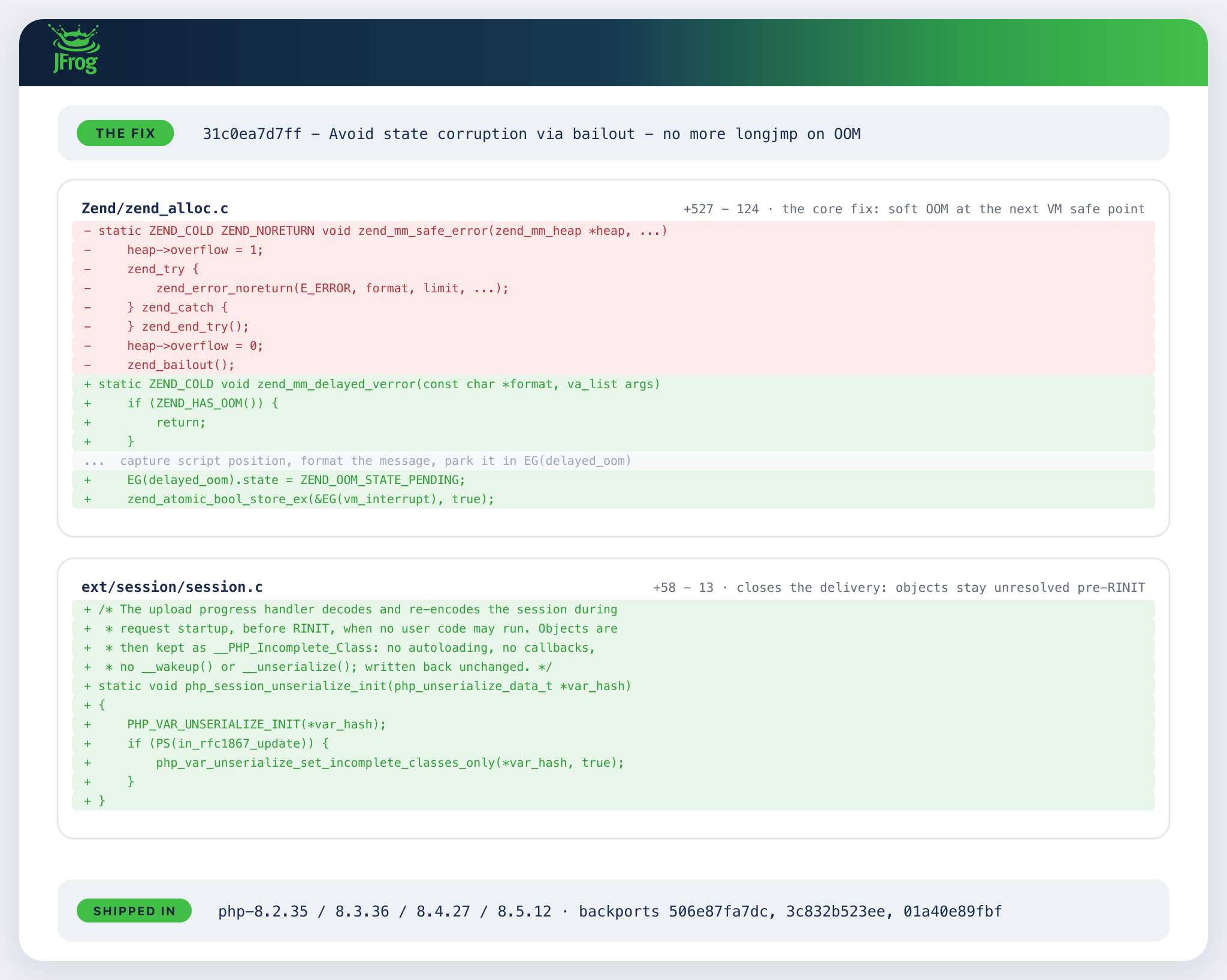Click added line 'zend_atomic_bool_store_ex(&EG(vm_interrupt), true);'
This screenshot has height=980, width=1227.
[x=613, y=499]
